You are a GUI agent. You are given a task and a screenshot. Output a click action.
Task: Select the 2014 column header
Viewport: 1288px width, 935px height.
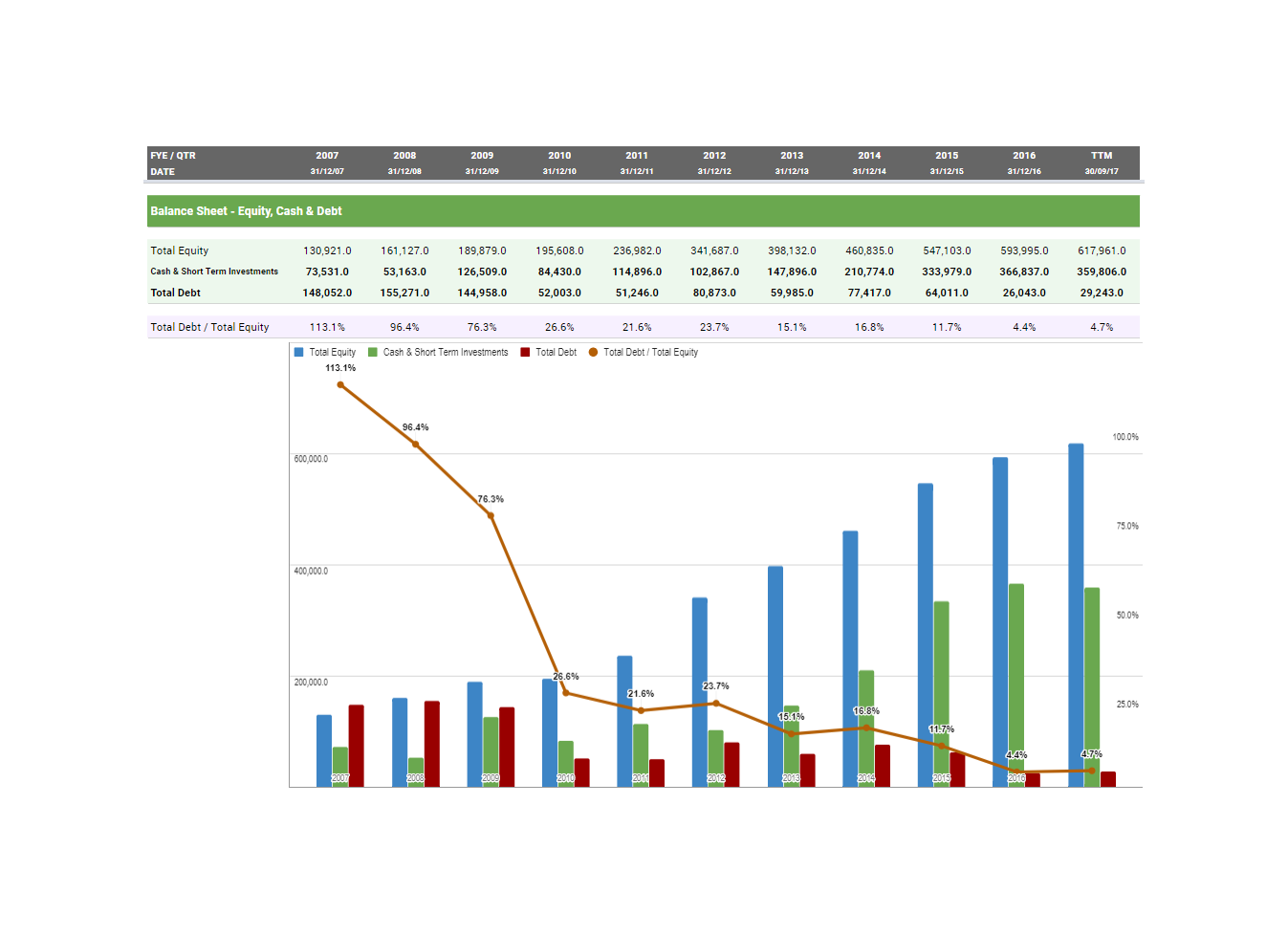869,155
